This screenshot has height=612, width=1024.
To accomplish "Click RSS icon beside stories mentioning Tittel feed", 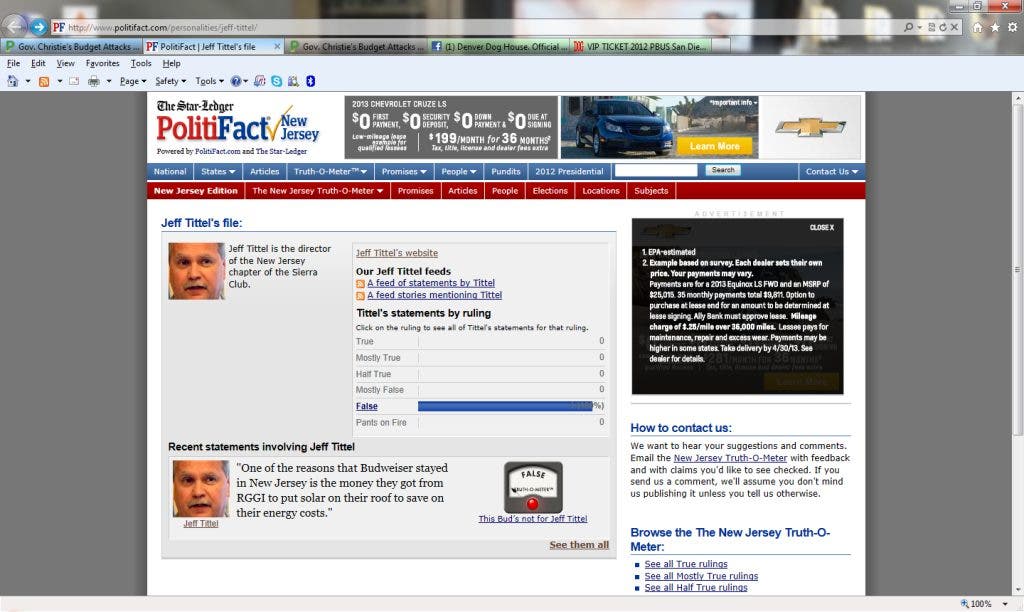I will click(x=360, y=296).
